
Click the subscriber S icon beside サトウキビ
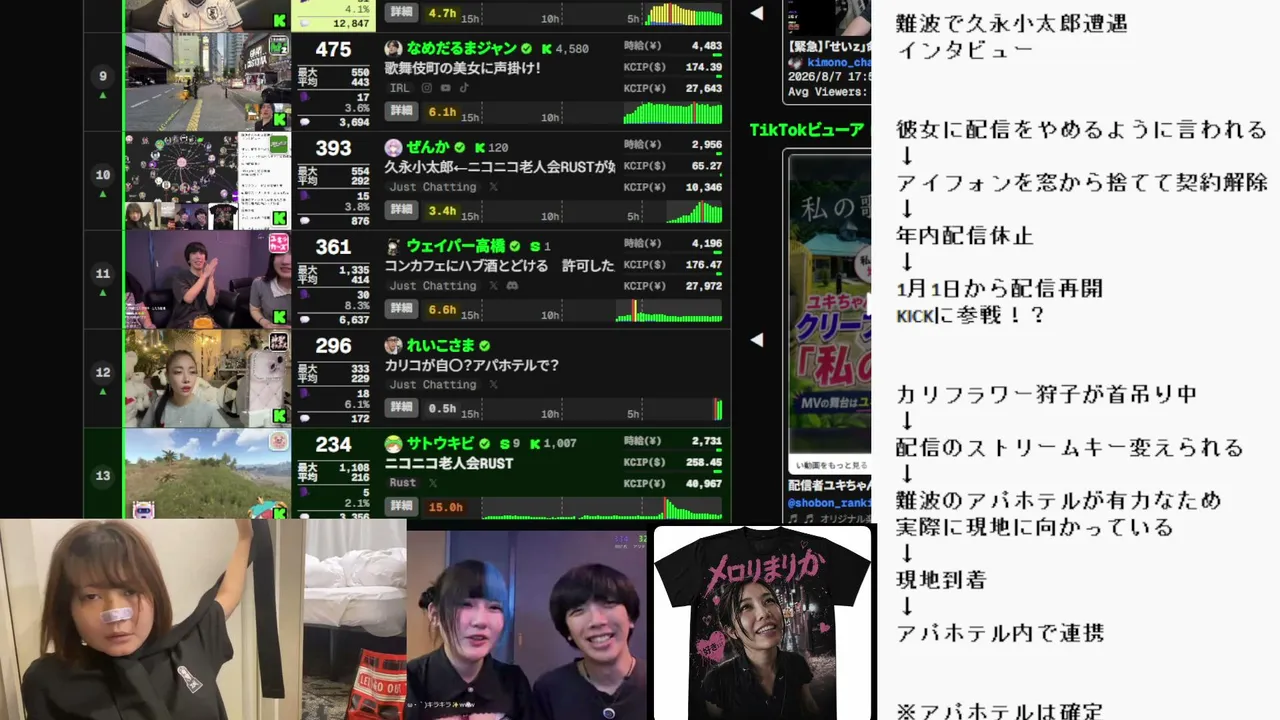505,444
